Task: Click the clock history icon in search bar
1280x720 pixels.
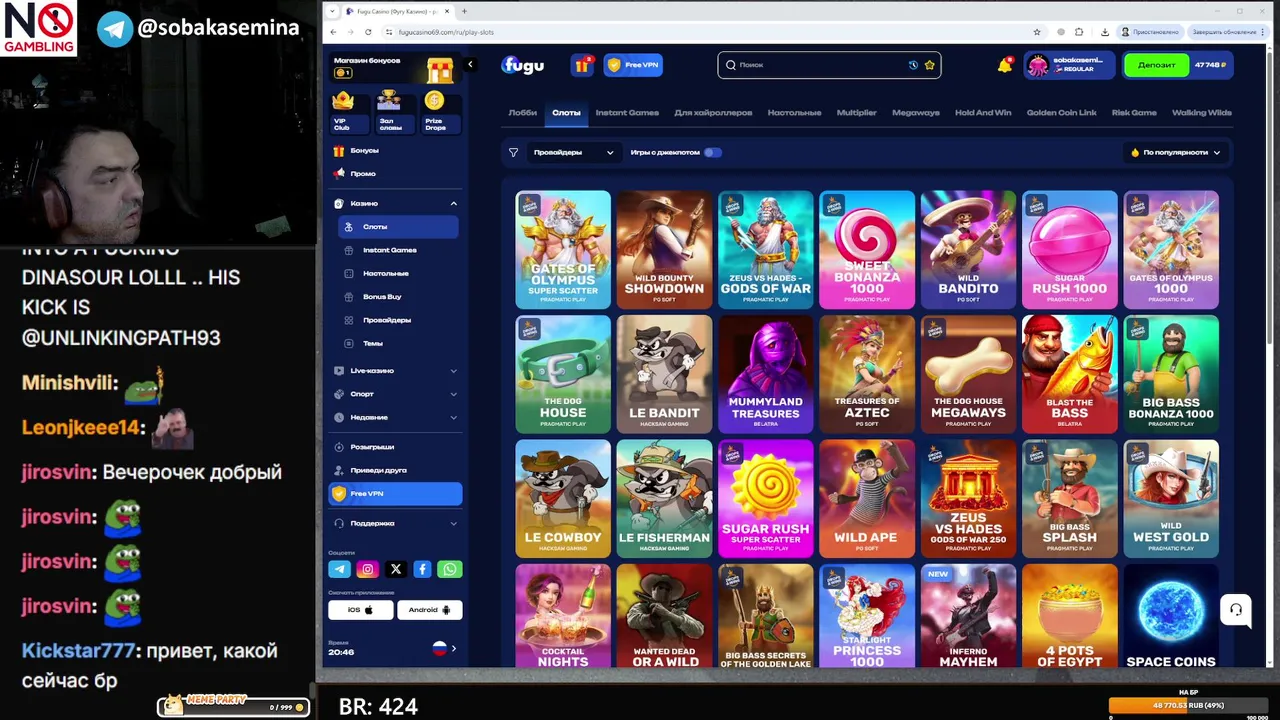Action: [913, 65]
